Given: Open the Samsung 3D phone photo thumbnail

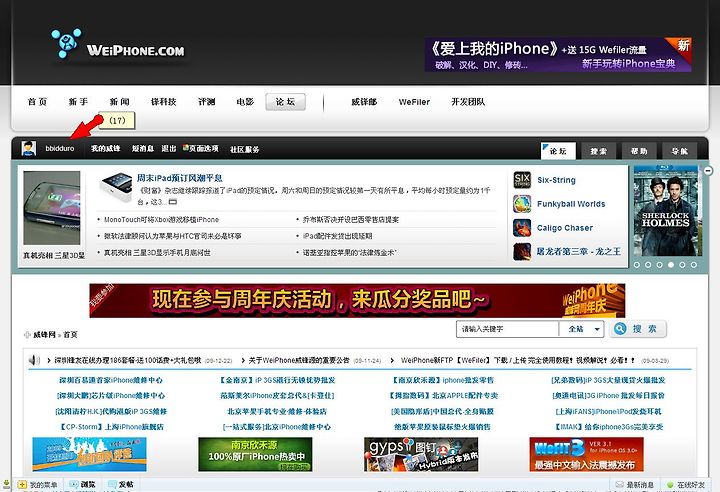Looking at the screenshot, I should click(x=52, y=208).
